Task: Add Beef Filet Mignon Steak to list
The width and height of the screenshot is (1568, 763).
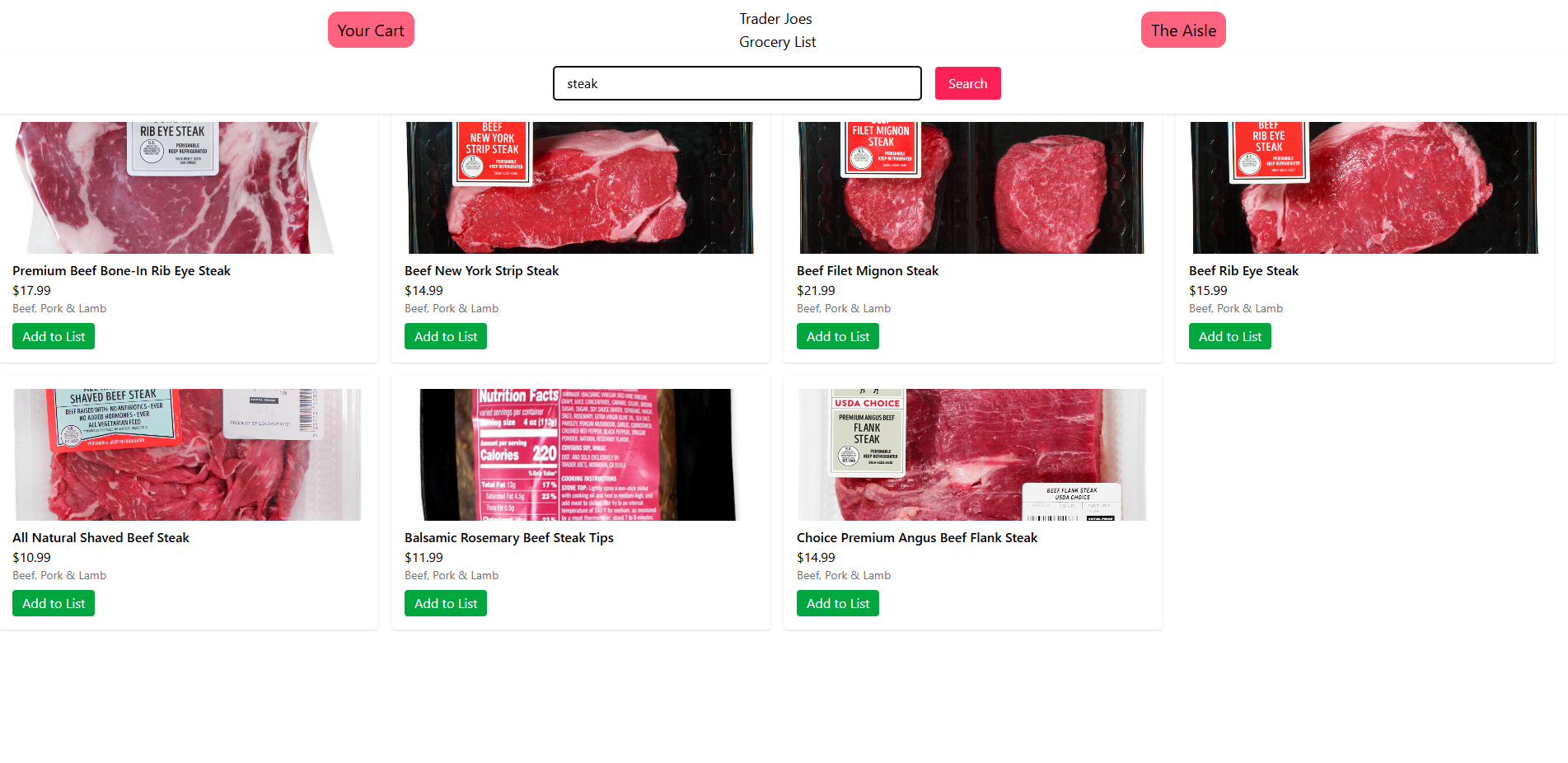Action: (838, 336)
